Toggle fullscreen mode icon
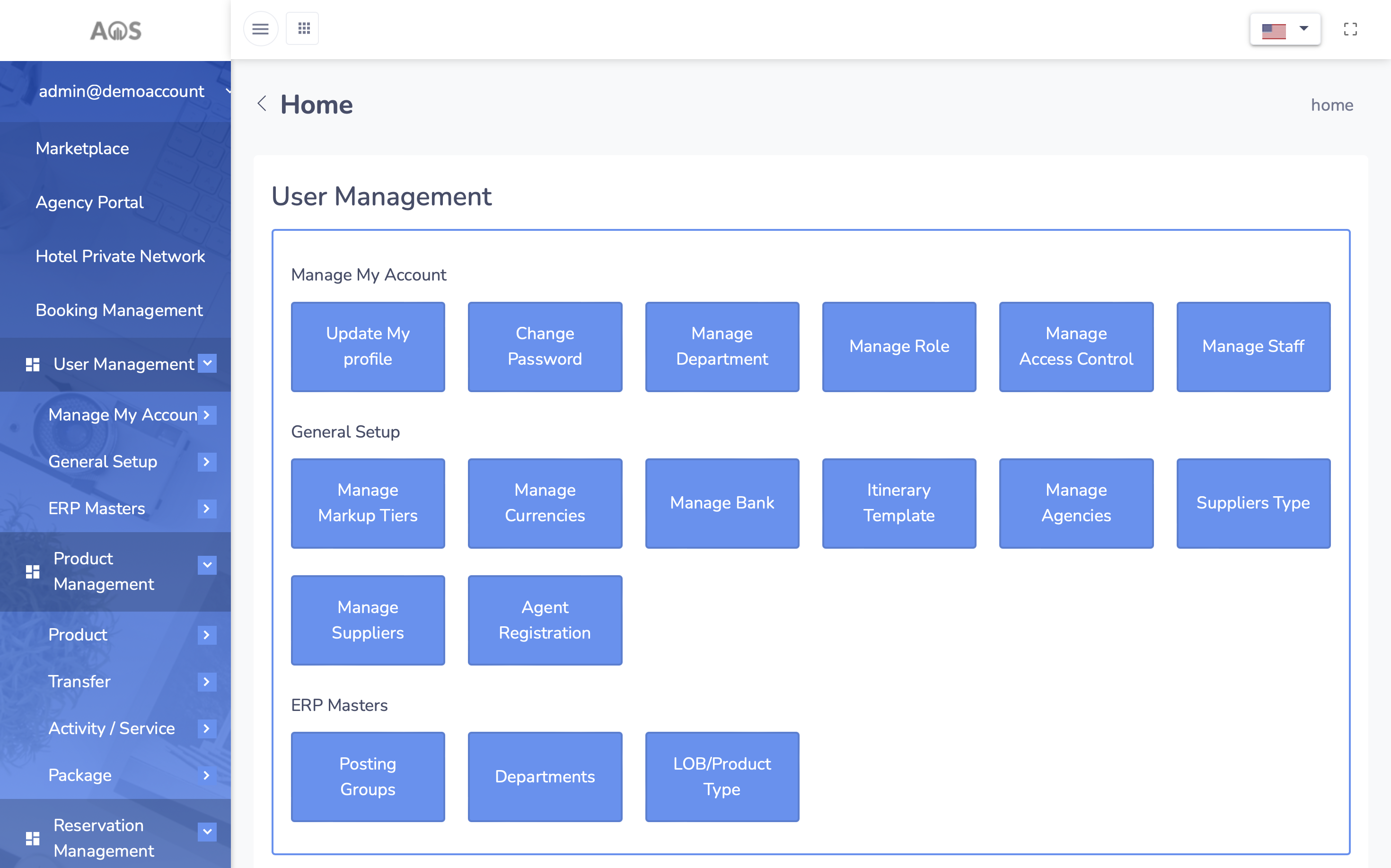The height and width of the screenshot is (868, 1391). click(x=1350, y=29)
